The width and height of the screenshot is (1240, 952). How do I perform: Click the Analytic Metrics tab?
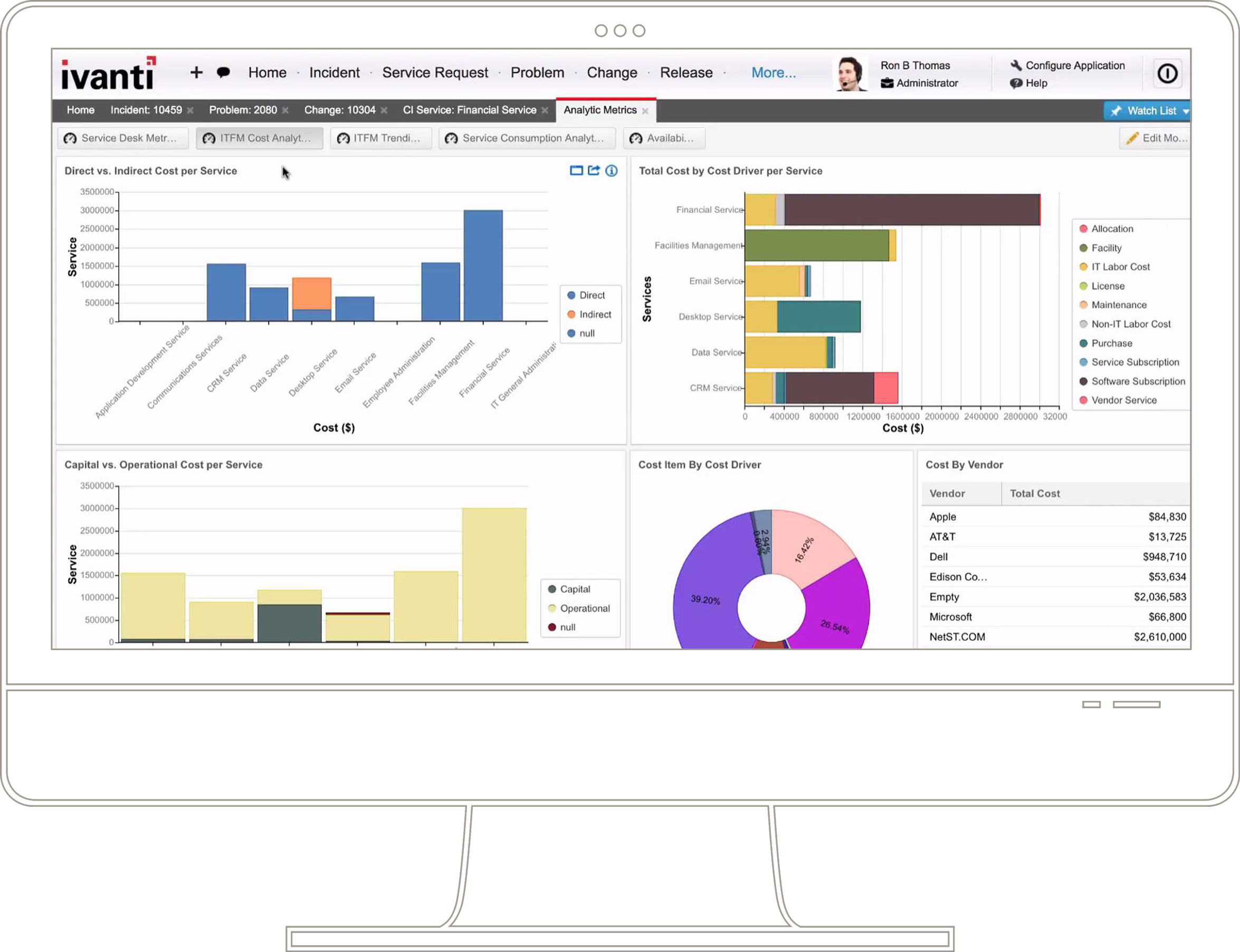(x=600, y=109)
